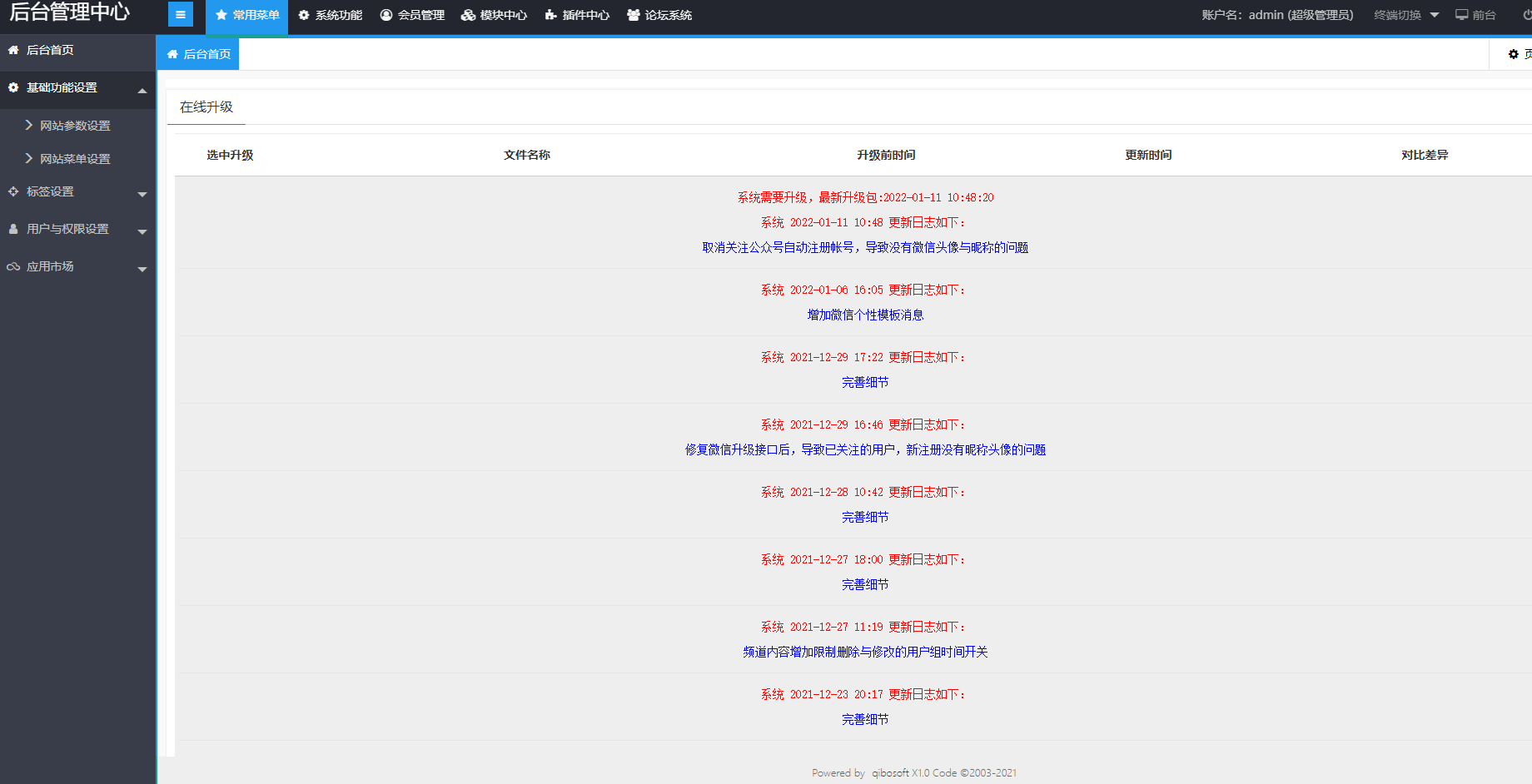Open the 系统功能 top menu
Screen dimensions: 1532x784
coord(331,15)
